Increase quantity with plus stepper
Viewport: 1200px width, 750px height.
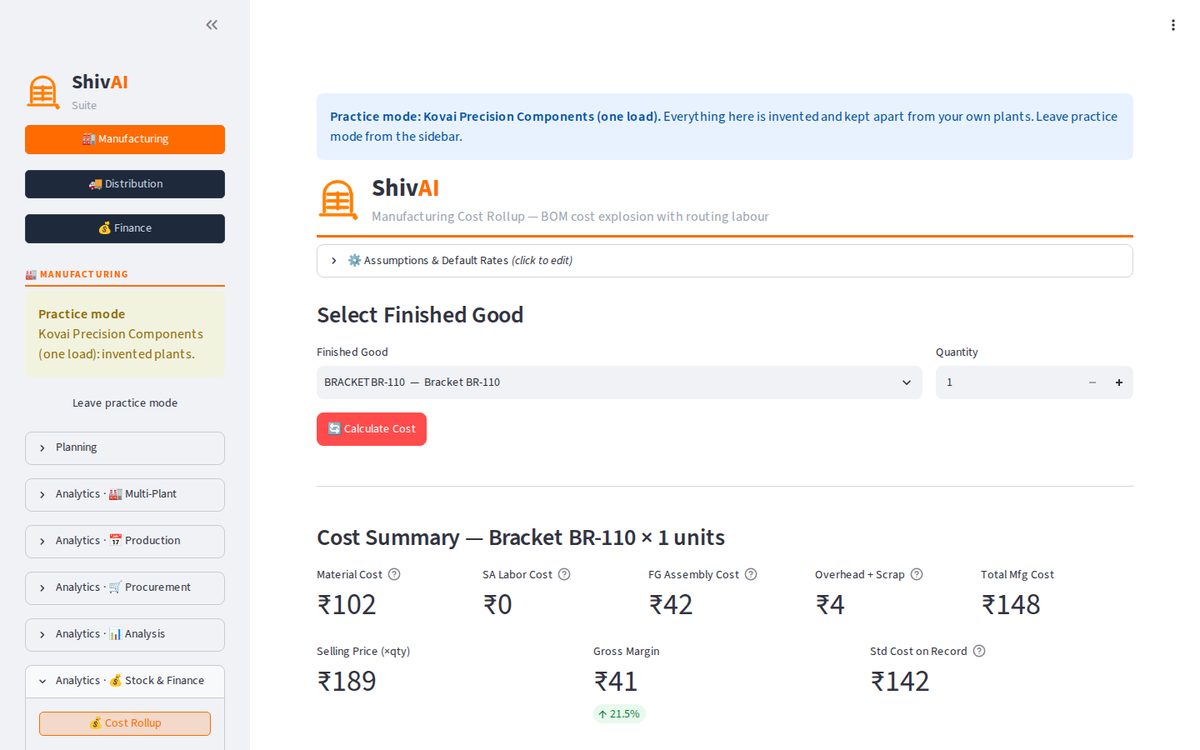(1119, 382)
